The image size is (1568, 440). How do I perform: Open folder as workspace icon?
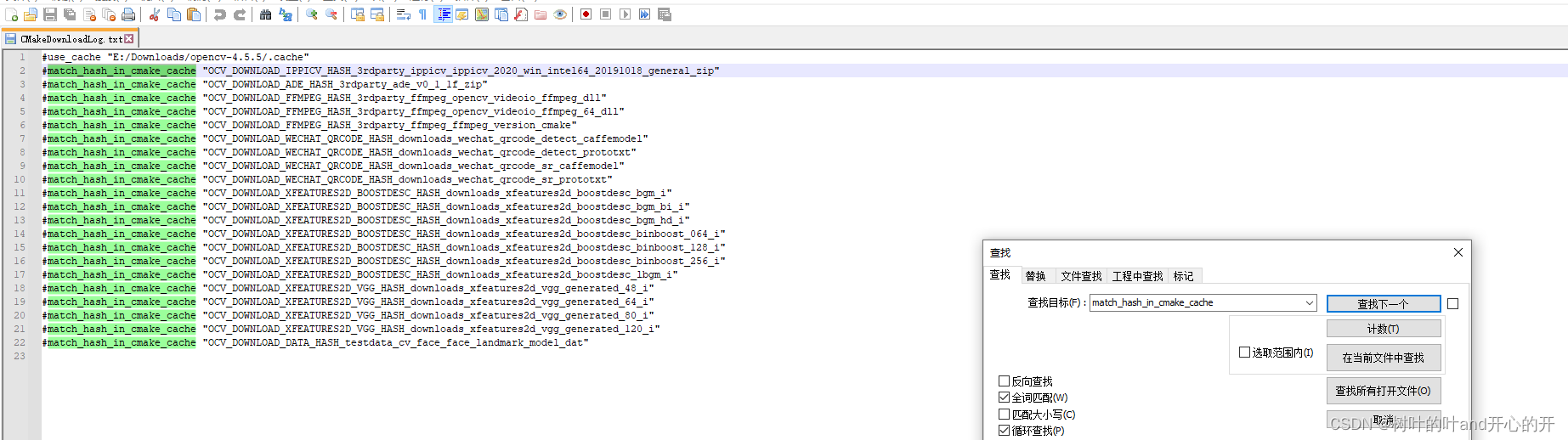point(541,14)
